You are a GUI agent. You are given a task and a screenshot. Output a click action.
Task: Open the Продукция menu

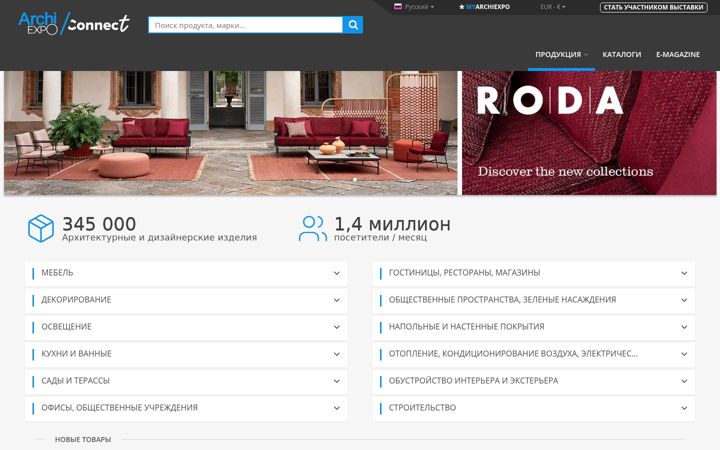pos(561,55)
